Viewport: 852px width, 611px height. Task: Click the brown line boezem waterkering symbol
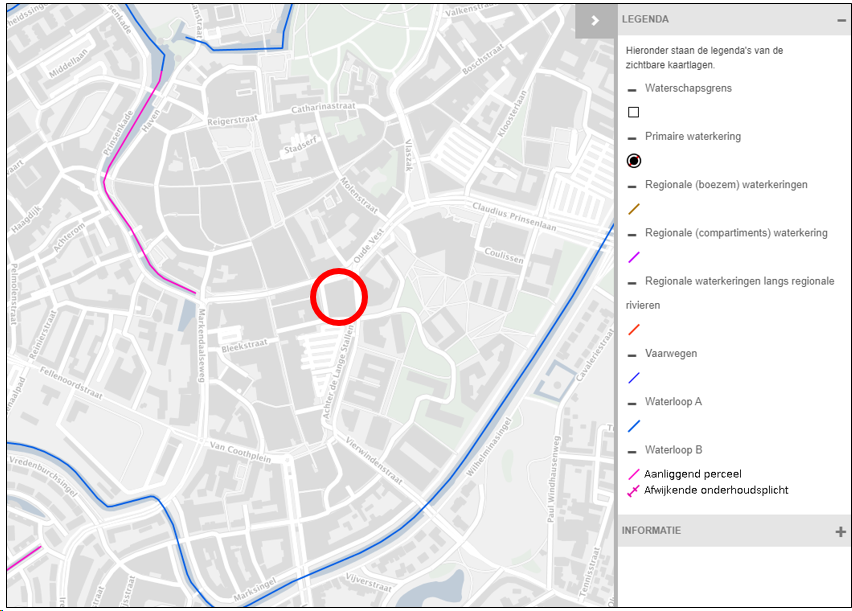tap(634, 209)
